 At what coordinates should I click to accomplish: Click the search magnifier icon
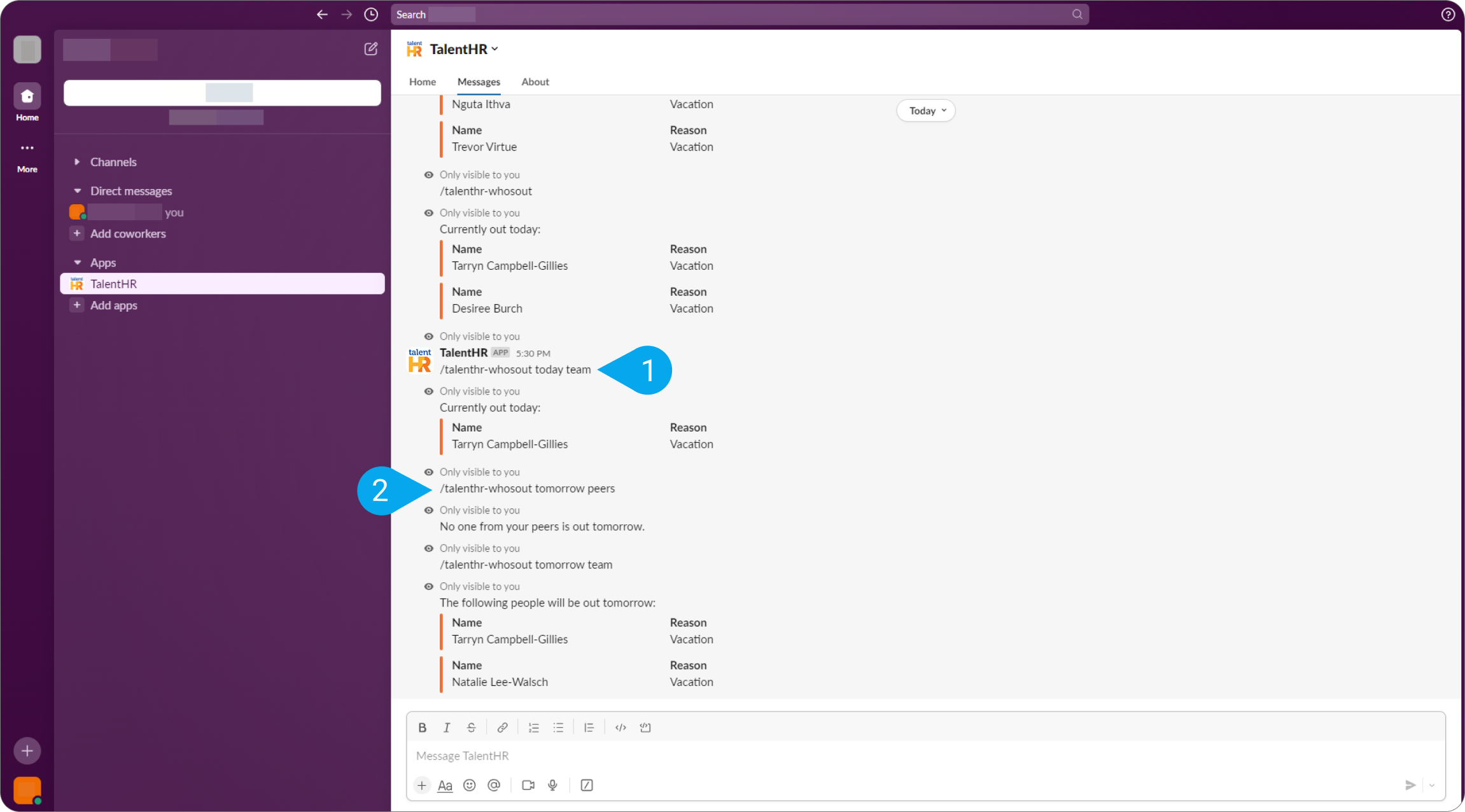[x=1077, y=14]
